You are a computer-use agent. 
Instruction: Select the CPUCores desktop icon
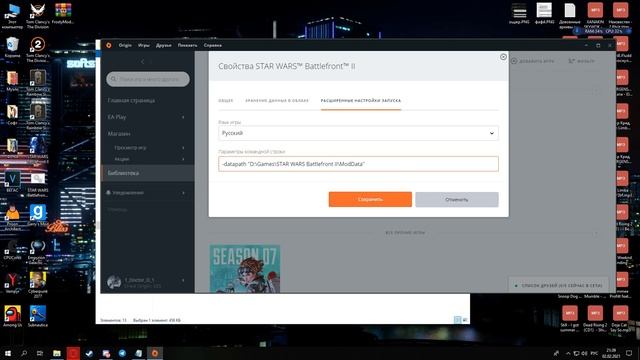pos(12,249)
